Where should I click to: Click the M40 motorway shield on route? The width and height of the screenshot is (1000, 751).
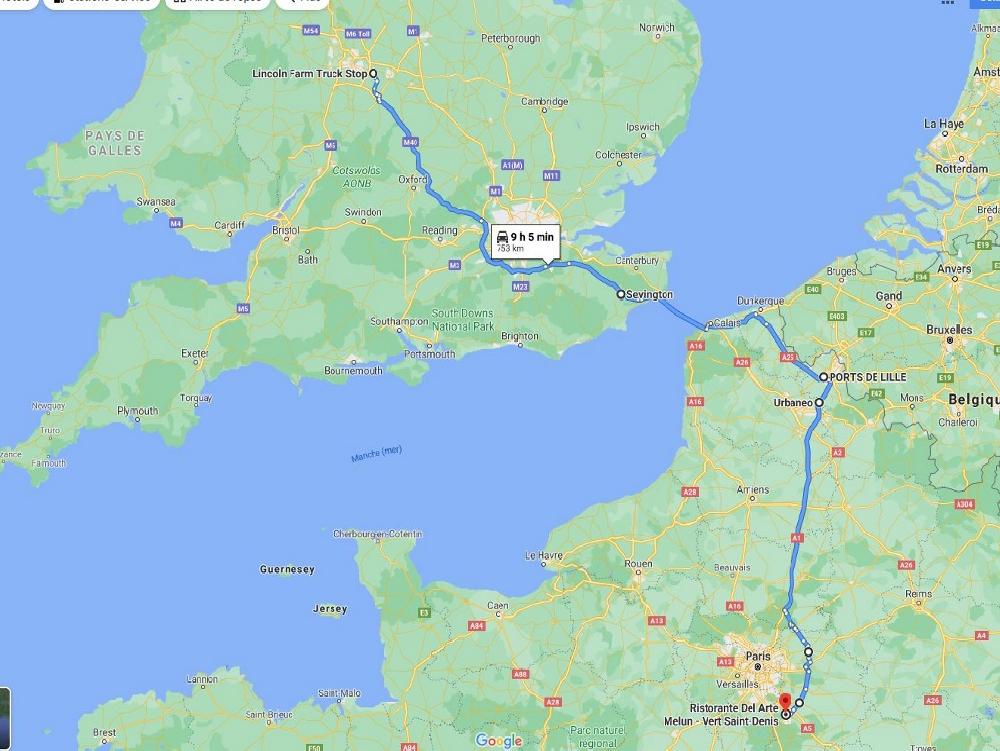coord(410,142)
